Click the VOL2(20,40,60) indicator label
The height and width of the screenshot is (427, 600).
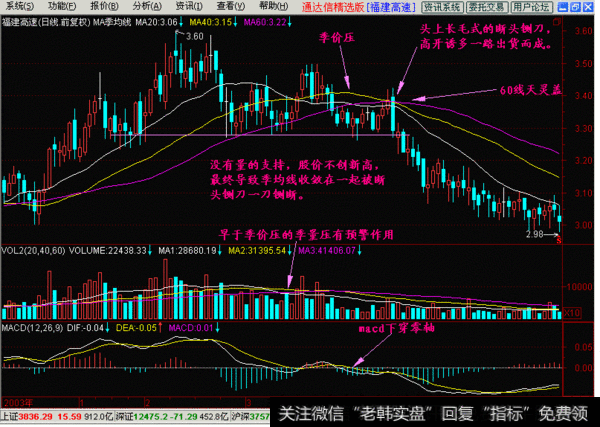click(x=34, y=251)
